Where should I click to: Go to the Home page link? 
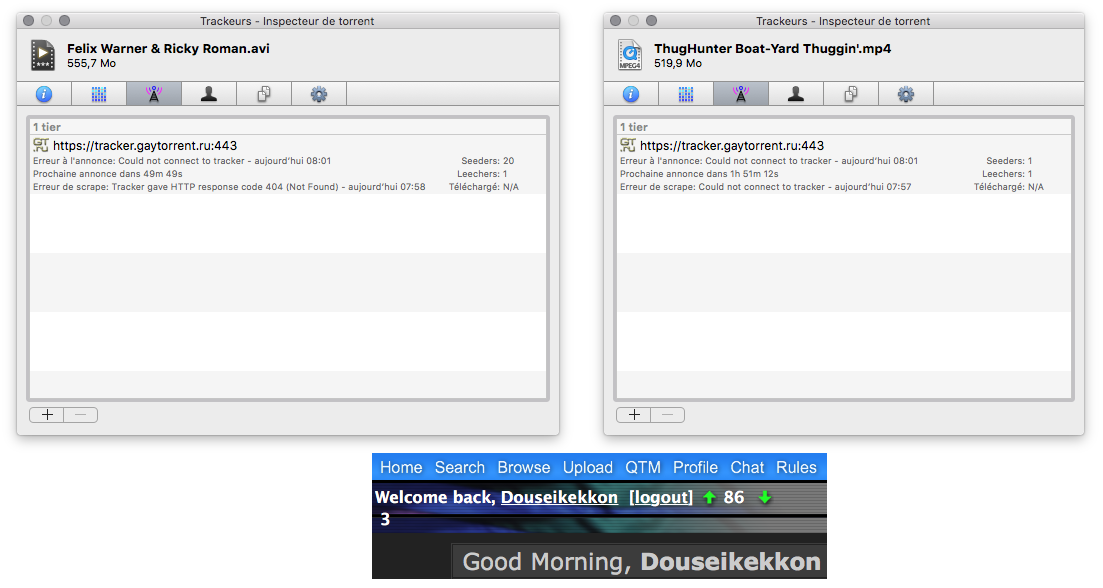tap(401, 467)
